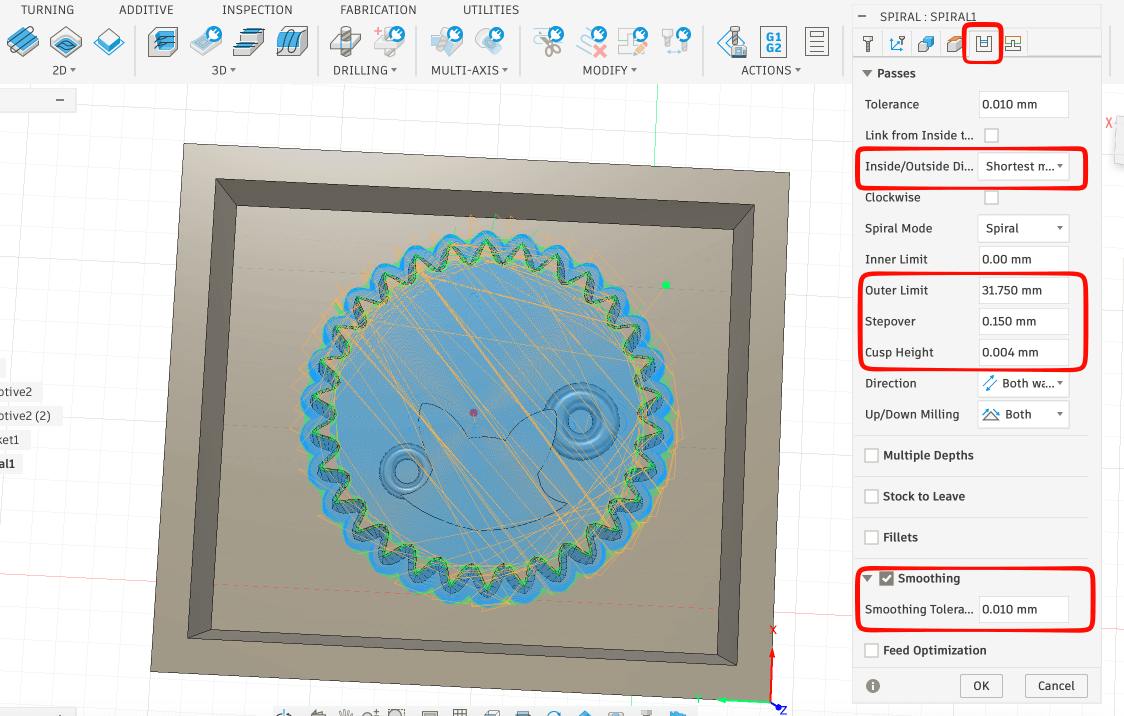Collapse the Passes section triangle
This screenshot has height=716, width=1124.
[x=867, y=73]
